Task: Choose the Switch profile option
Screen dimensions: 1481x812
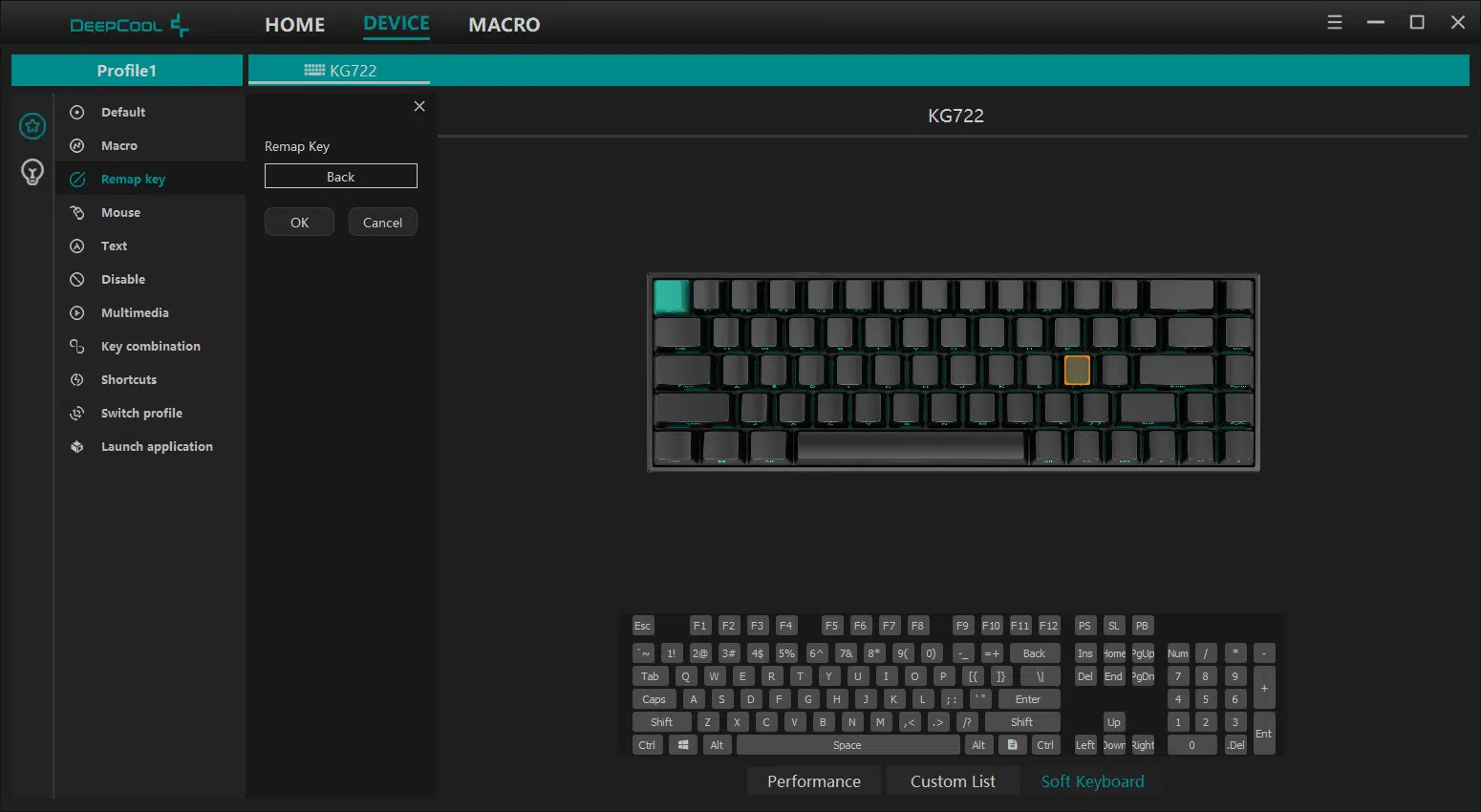Action: 141,413
